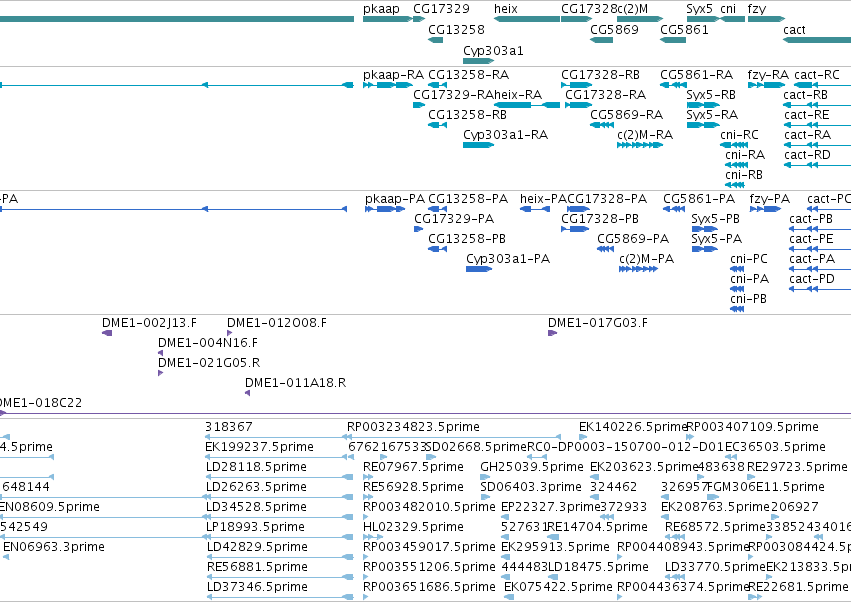Select EST LP18993.5prime

point(280,537)
